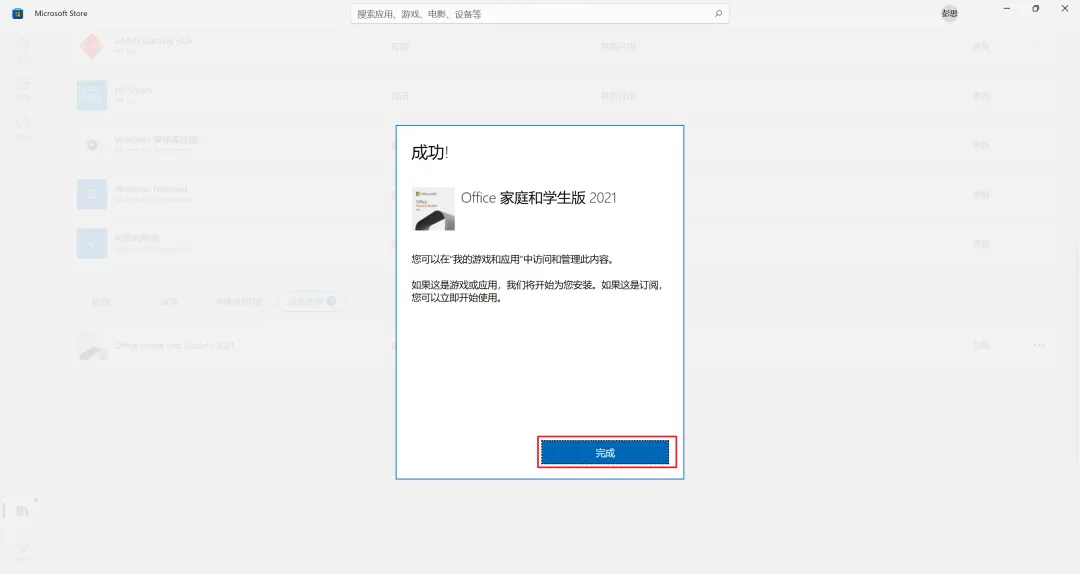Click the magnifier search icon

point(718,13)
